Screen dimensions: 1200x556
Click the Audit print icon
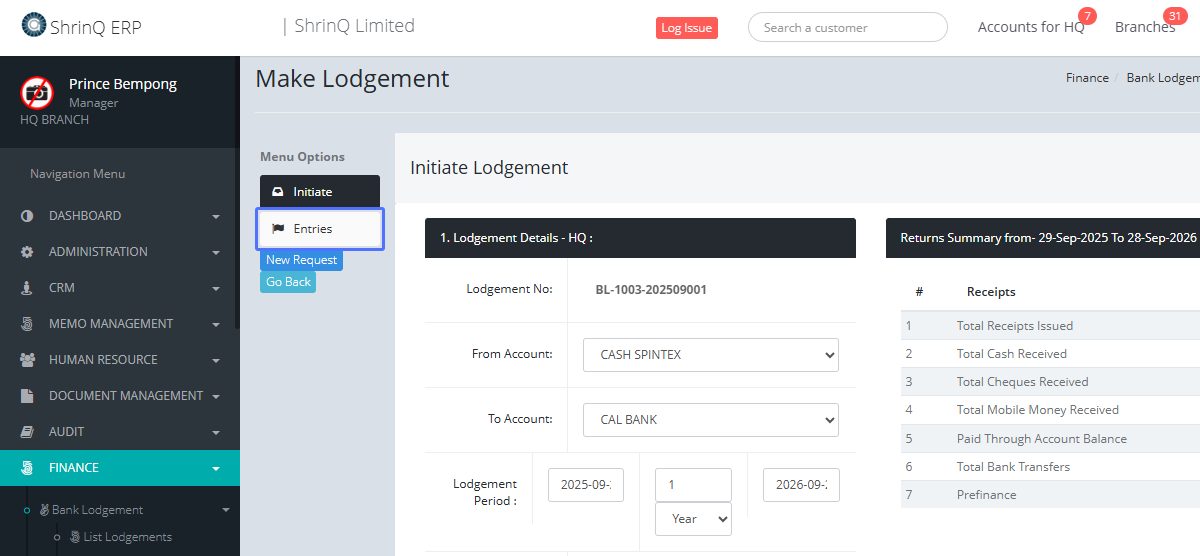[27, 432]
